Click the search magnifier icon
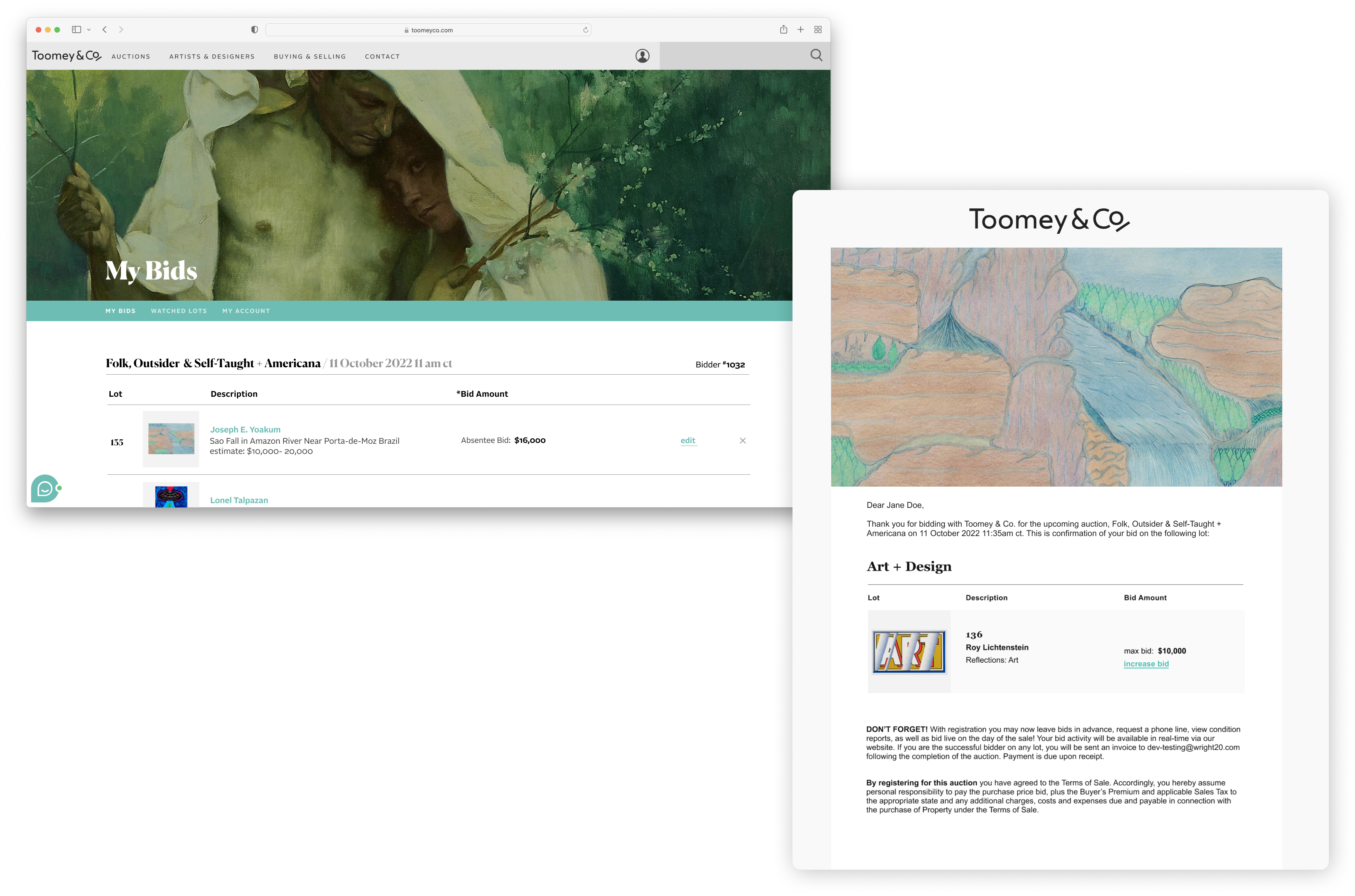1355x896 pixels. [816, 55]
